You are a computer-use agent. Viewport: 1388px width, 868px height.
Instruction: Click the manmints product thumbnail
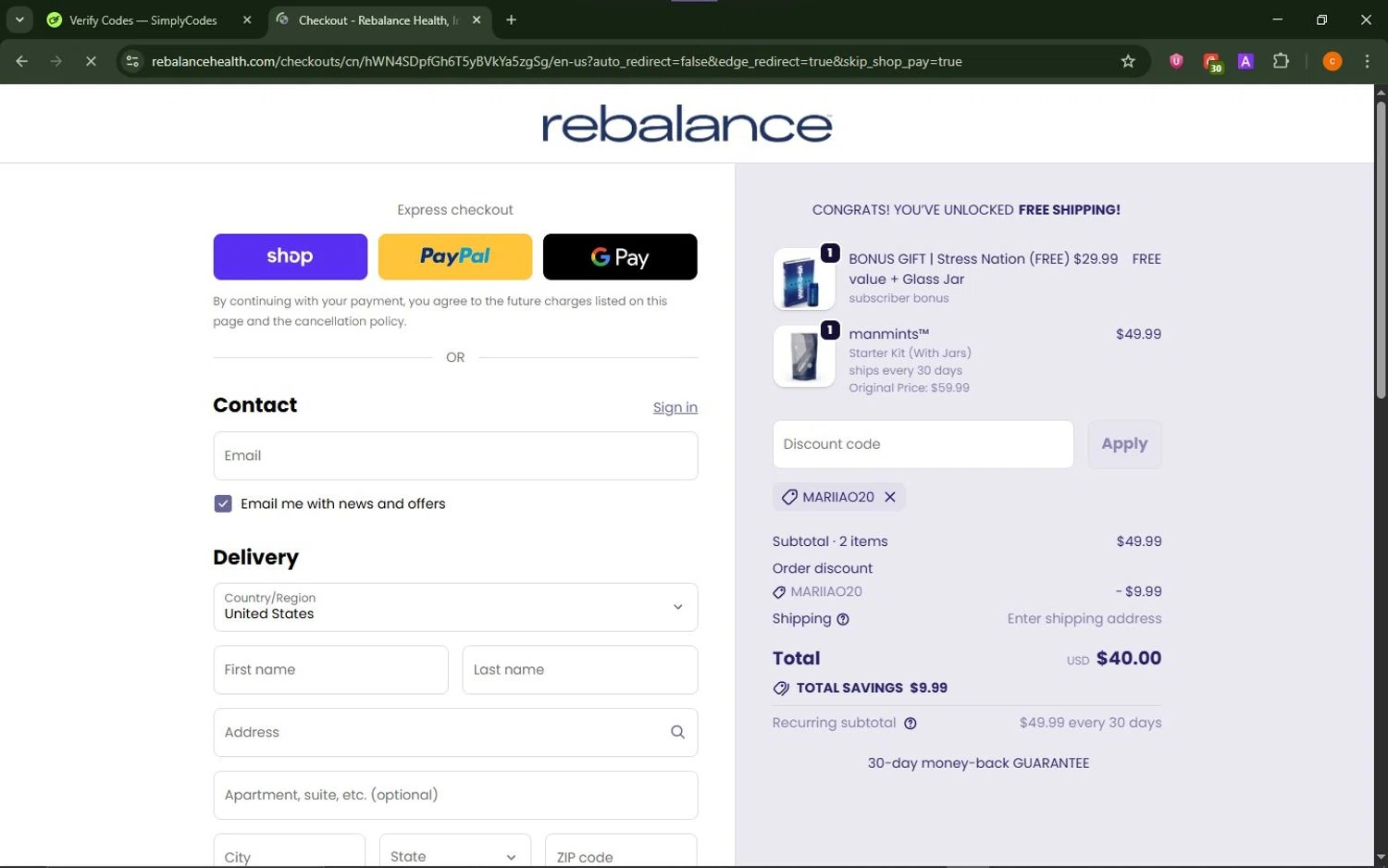click(804, 356)
